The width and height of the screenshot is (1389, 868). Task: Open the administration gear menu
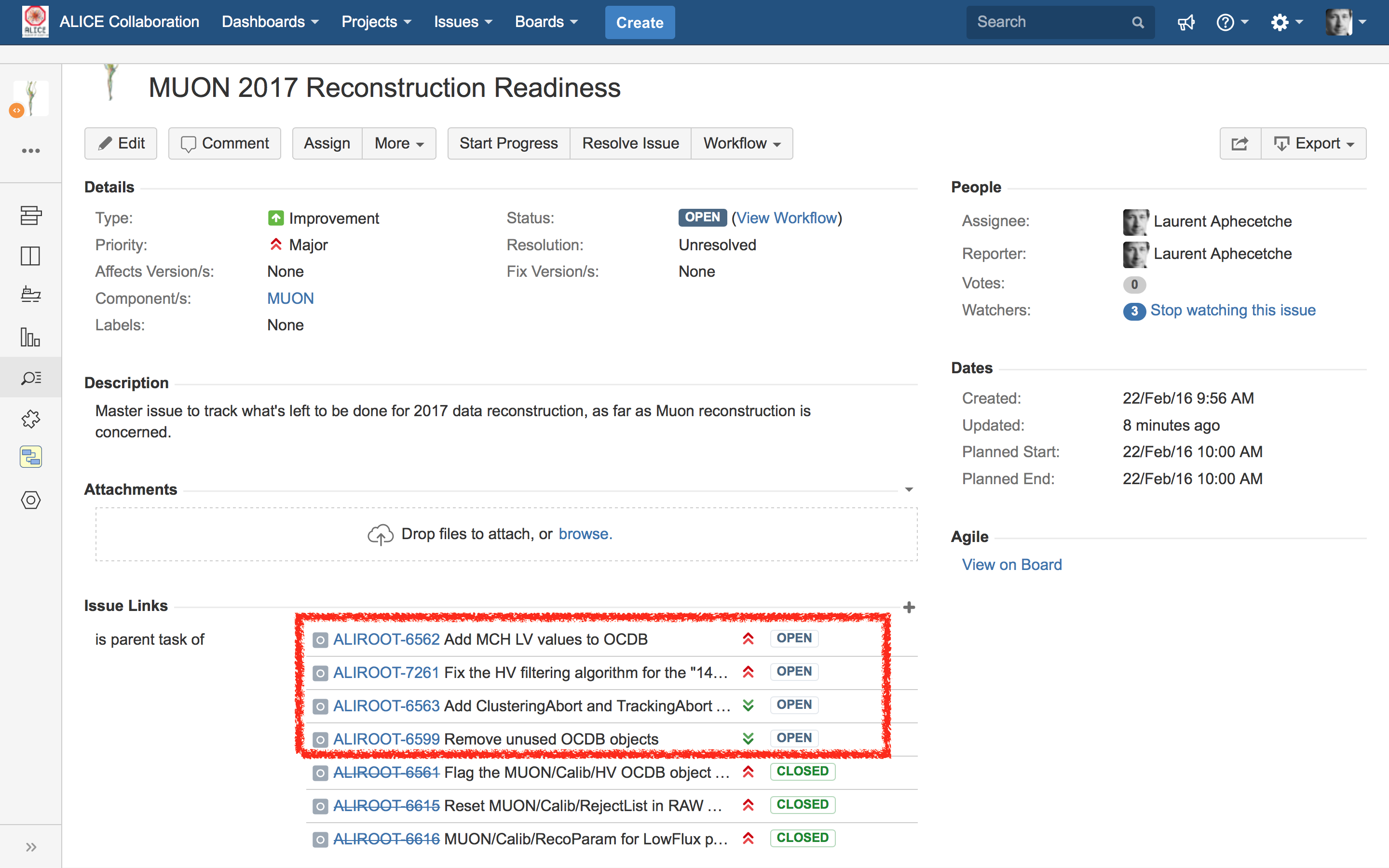(1286, 22)
